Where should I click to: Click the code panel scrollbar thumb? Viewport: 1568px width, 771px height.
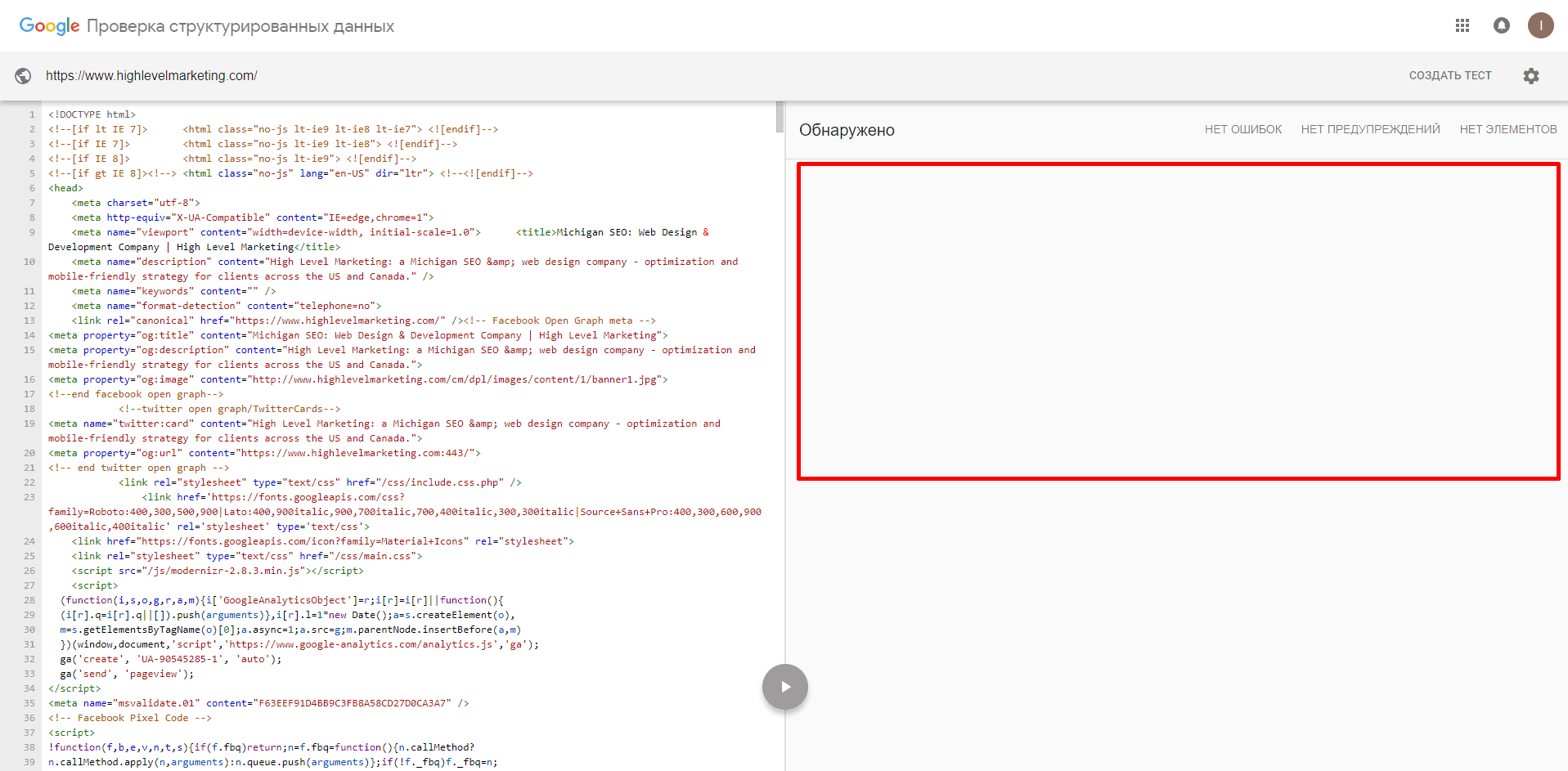click(x=780, y=118)
